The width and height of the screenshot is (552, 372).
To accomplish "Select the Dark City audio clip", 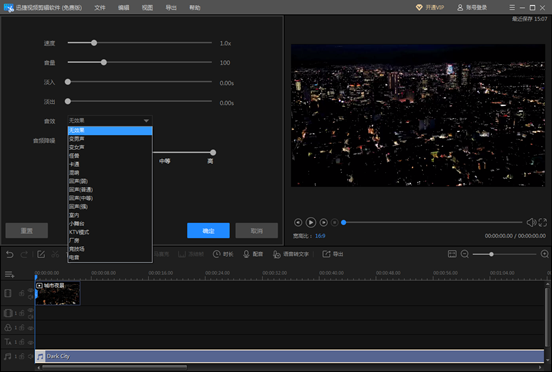I will click(289, 356).
